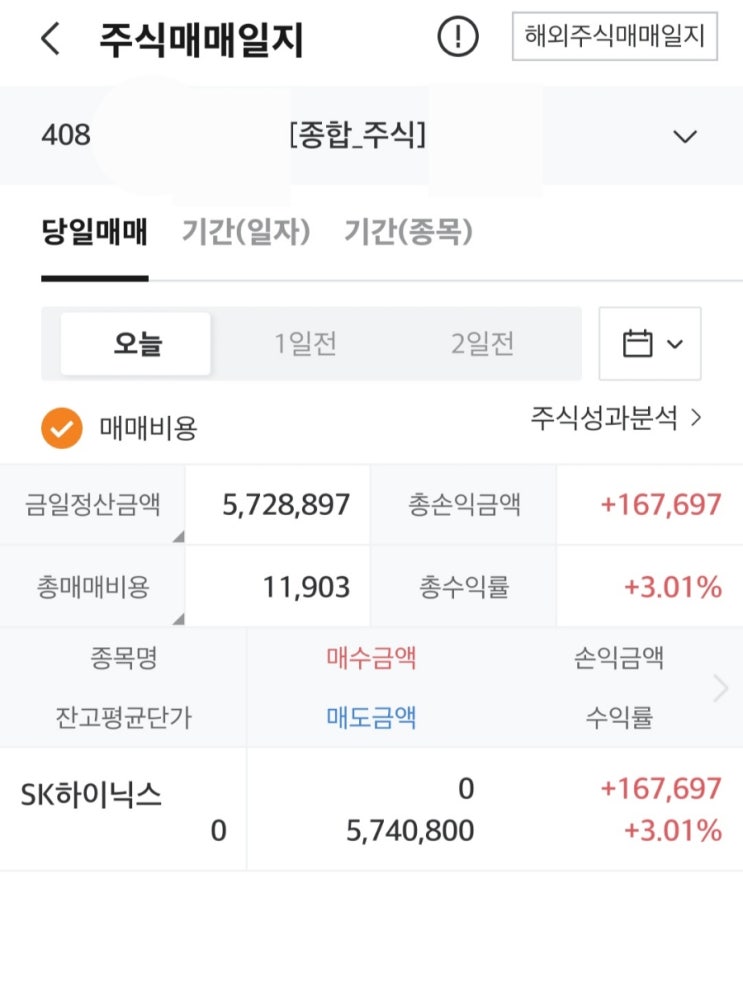Tap the corner triangle on 금일정산금액 cell
The height and width of the screenshot is (1002, 743).
(x=179, y=537)
